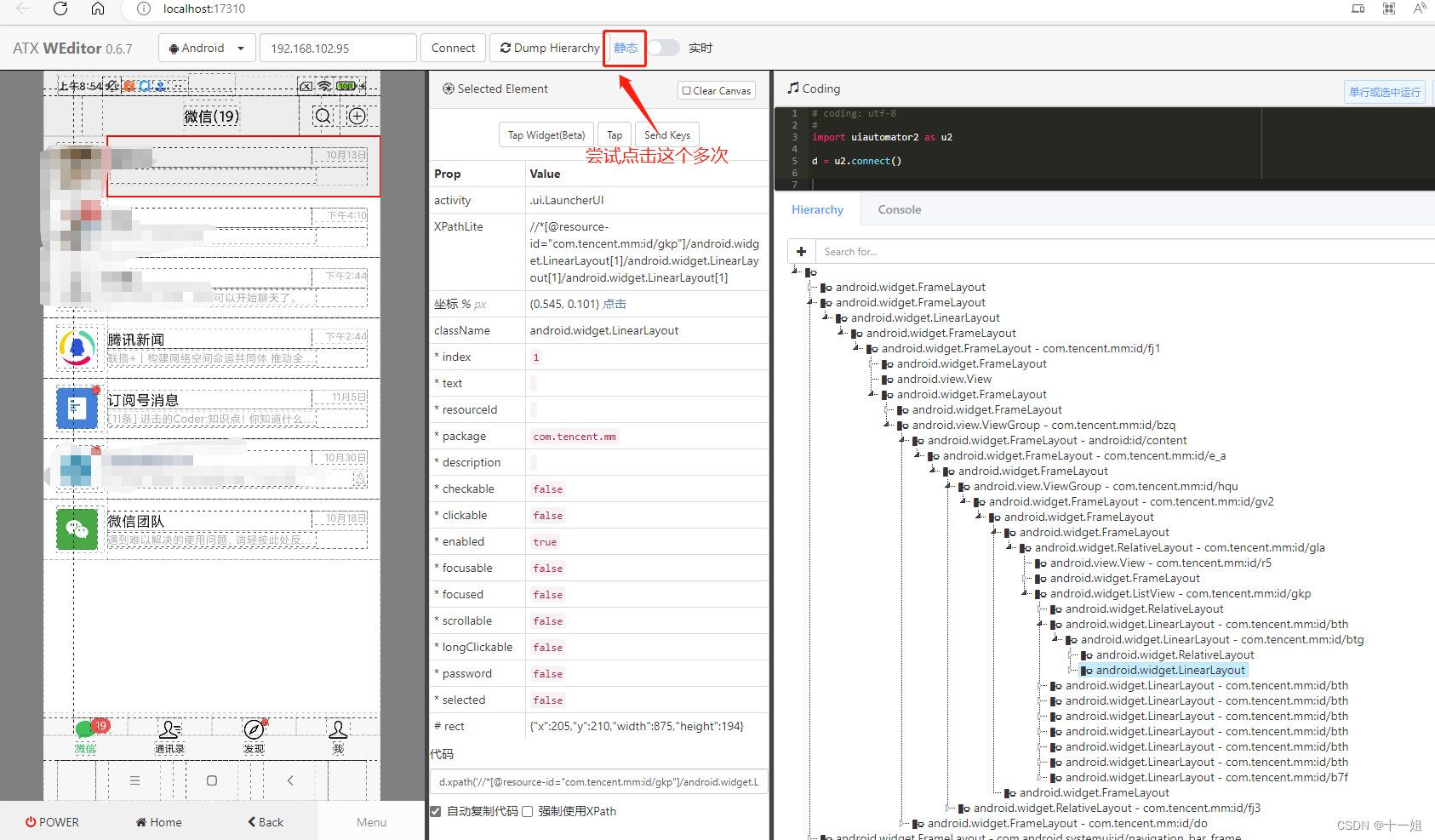Click 单行或选中运行 run button
The width and height of the screenshot is (1435, 840).
point(1385,92)
